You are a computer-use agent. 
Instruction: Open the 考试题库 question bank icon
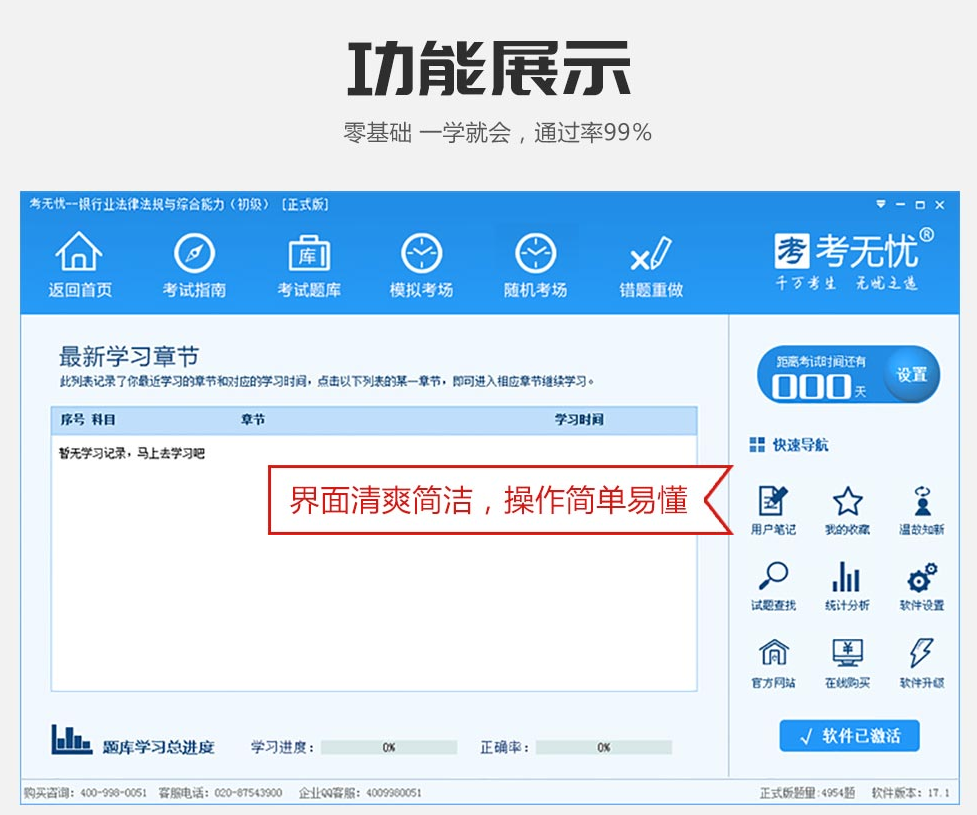click(x=309, y=253)
